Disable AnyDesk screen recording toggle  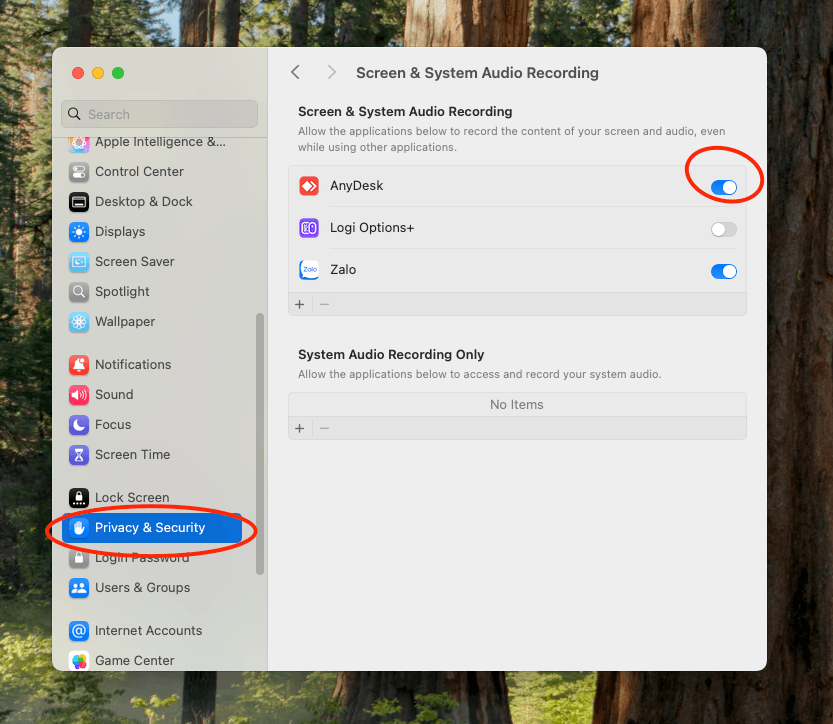724,187
